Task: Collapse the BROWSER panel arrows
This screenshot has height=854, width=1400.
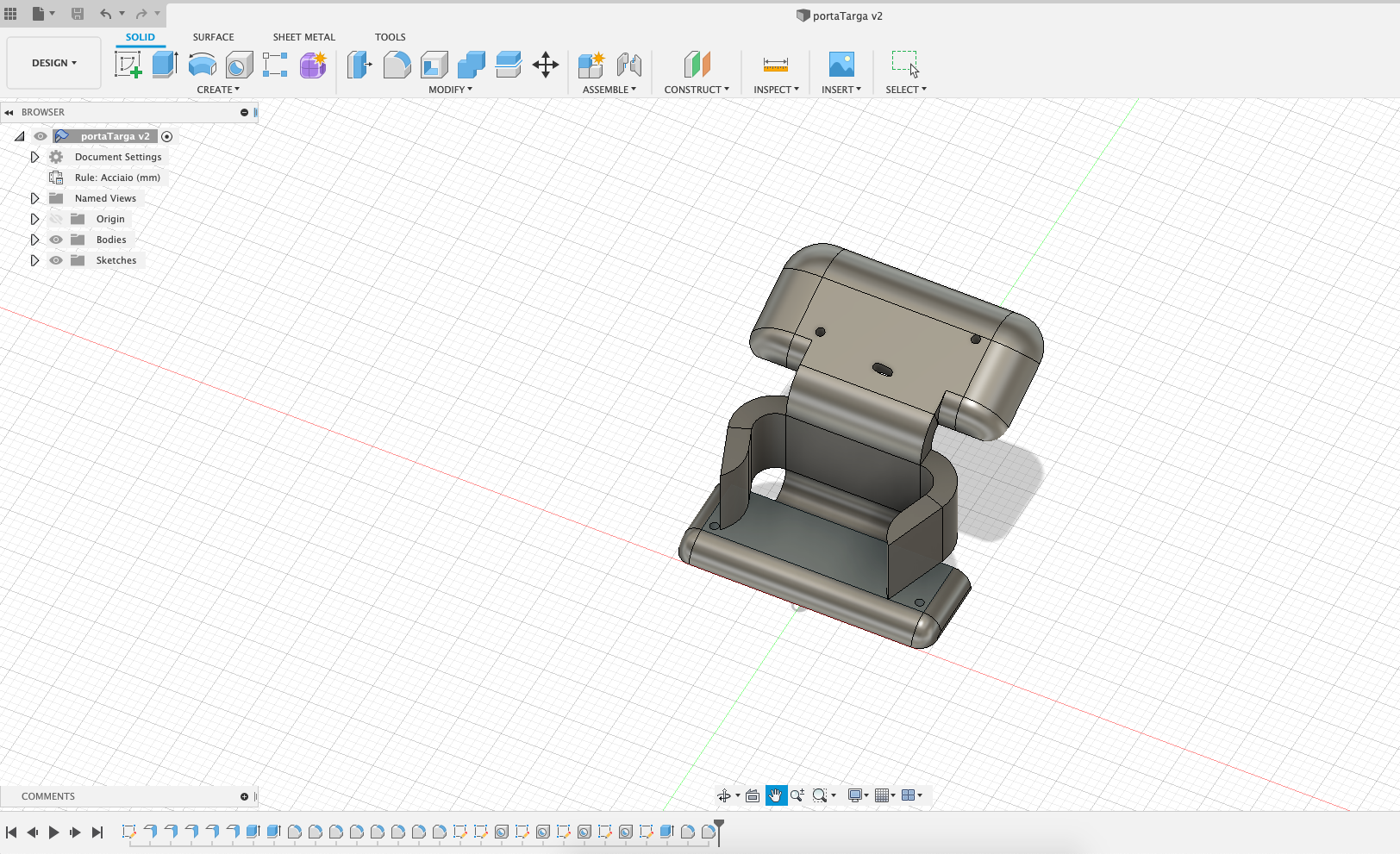Action: click(9, 112)
